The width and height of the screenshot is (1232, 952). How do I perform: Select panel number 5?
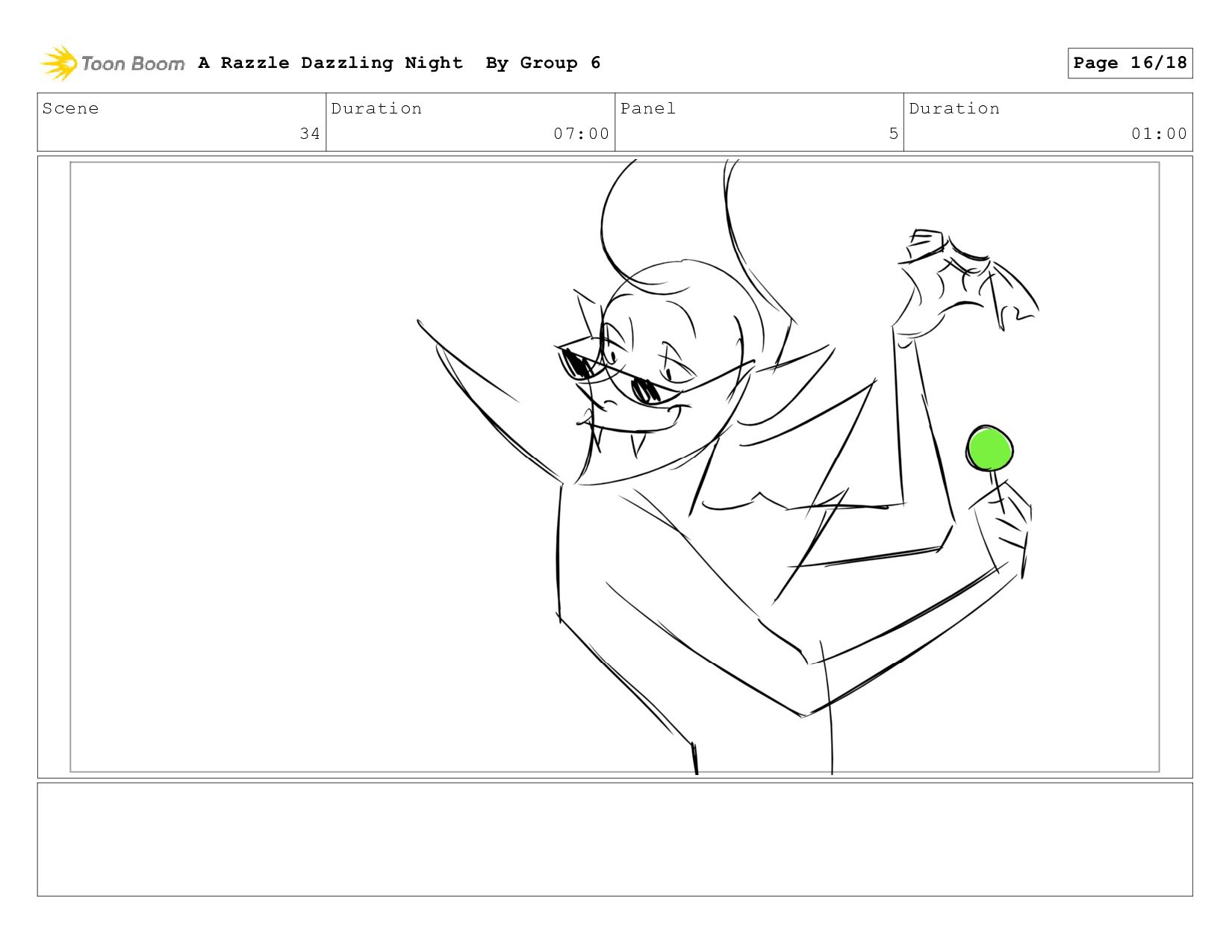click(893, 134)
